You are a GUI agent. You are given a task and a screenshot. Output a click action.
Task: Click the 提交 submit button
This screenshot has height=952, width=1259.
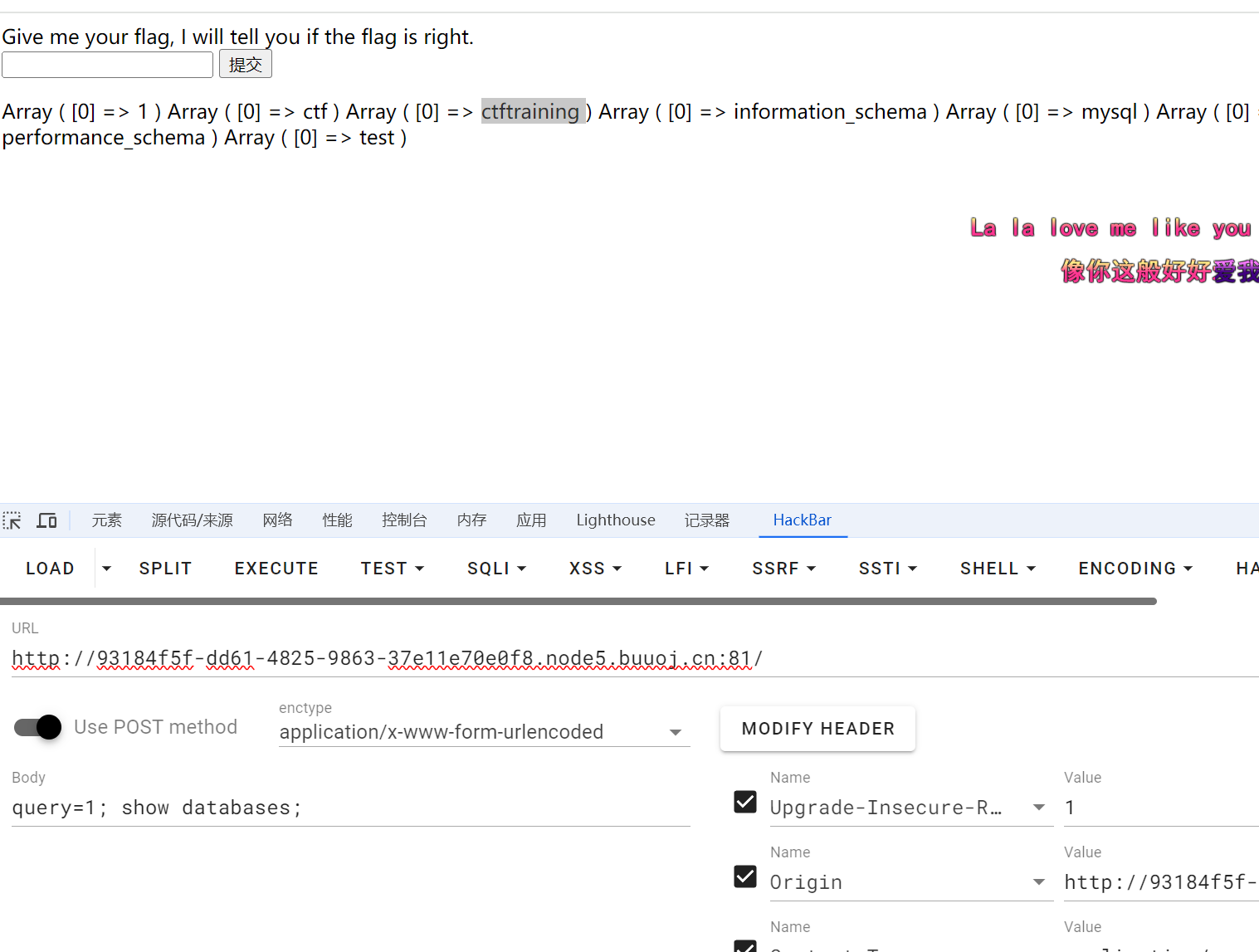pos(246,65)
